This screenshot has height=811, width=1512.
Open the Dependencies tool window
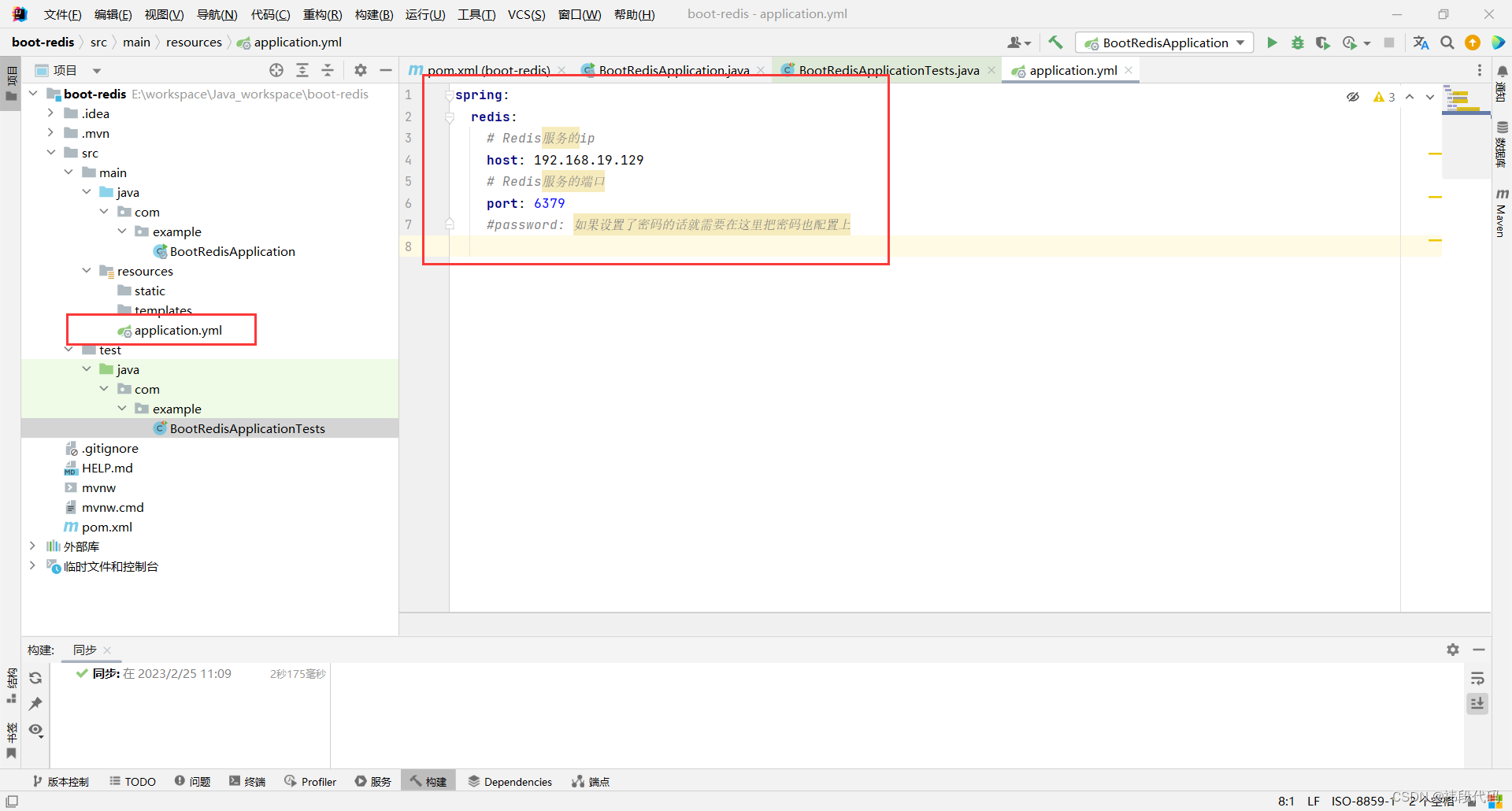click(x=510, y=782)
